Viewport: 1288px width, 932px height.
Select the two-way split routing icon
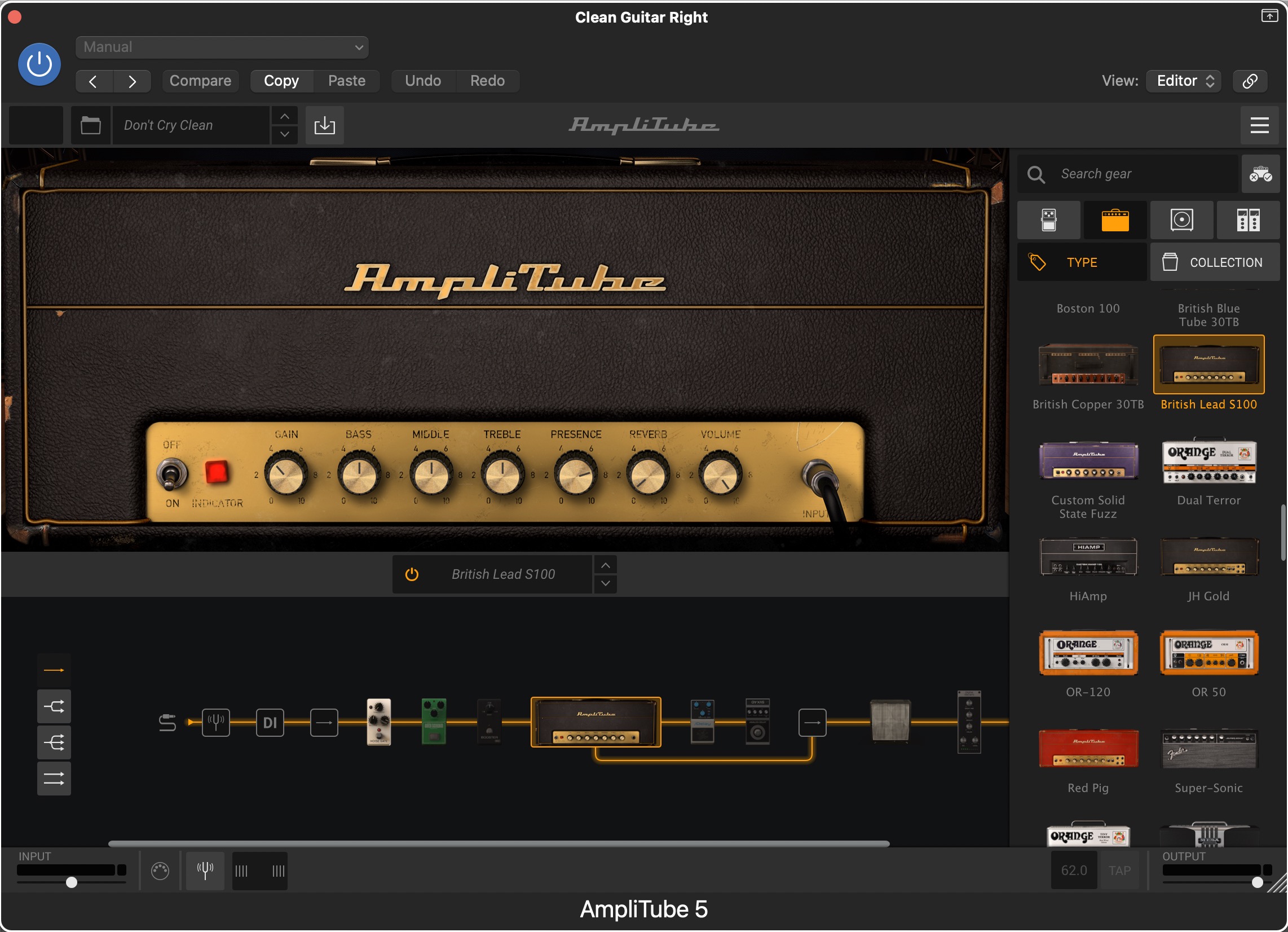(x=54, y=706)
